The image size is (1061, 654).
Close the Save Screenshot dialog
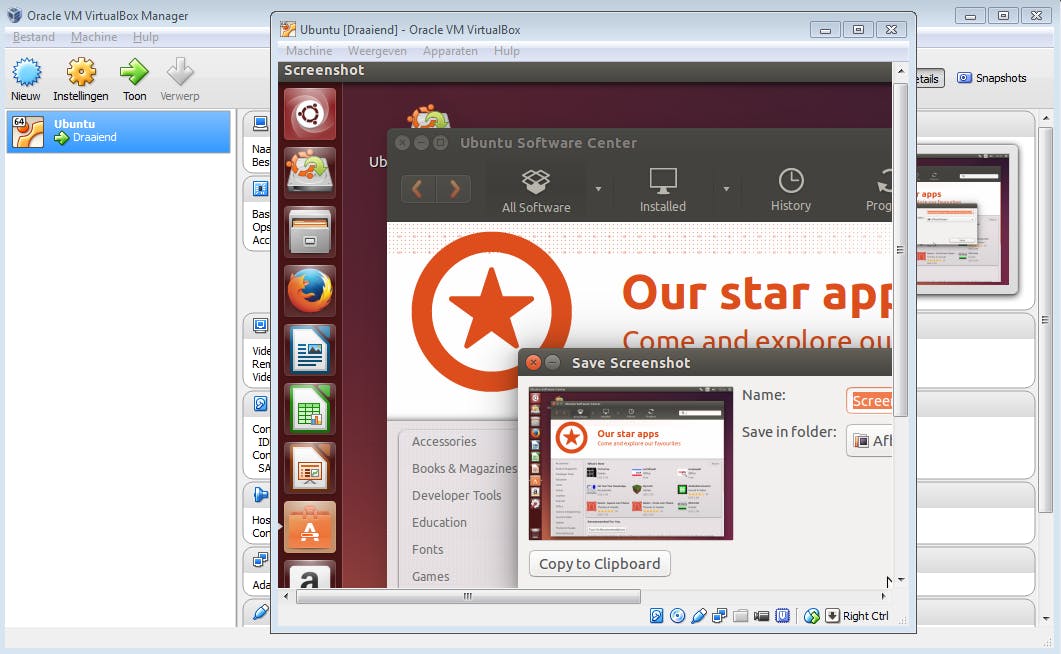533,363
